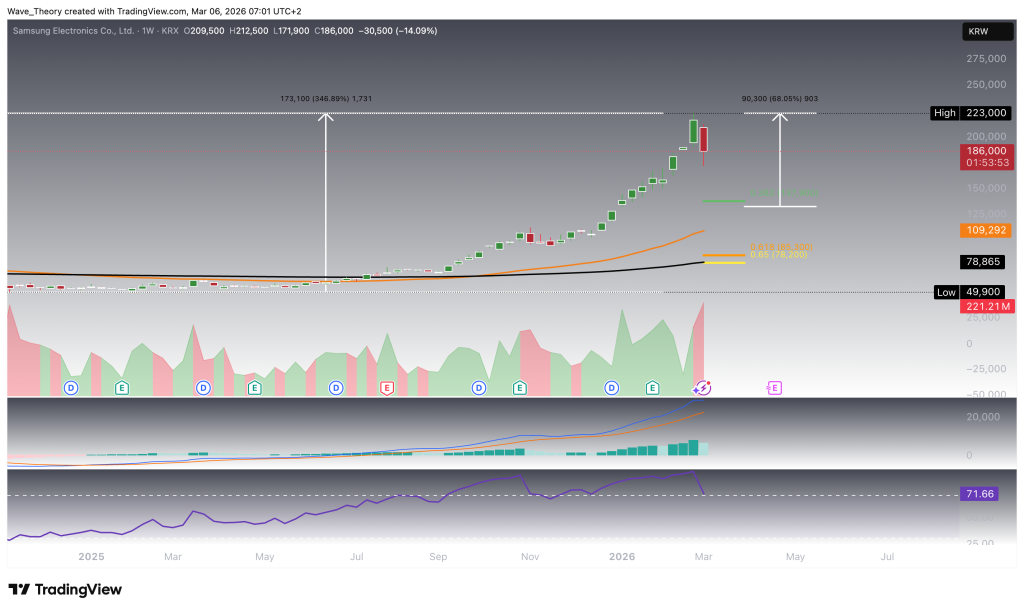Open the purple lightning news icon
The height and width of the screenshot is (611, 1024).
[x=703, y=386]
